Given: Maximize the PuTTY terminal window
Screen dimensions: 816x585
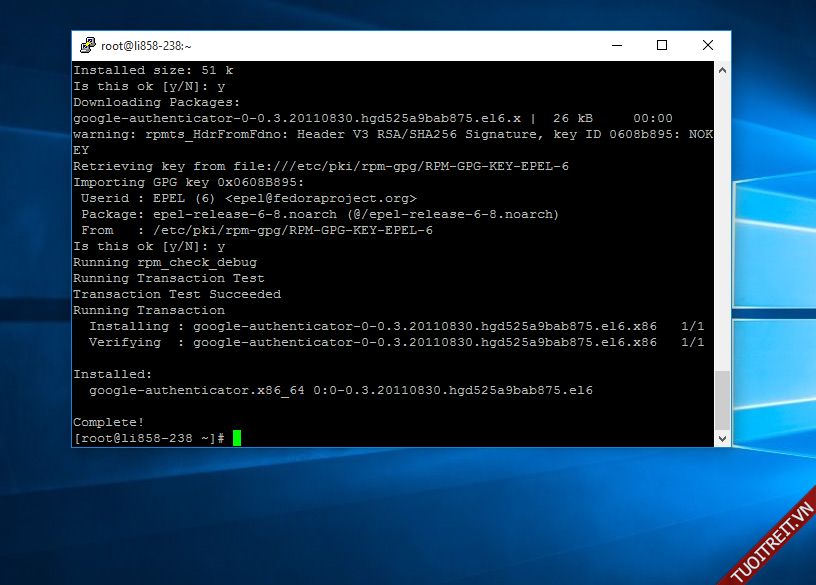Looking at the screenshot, I should coord(662,45).
